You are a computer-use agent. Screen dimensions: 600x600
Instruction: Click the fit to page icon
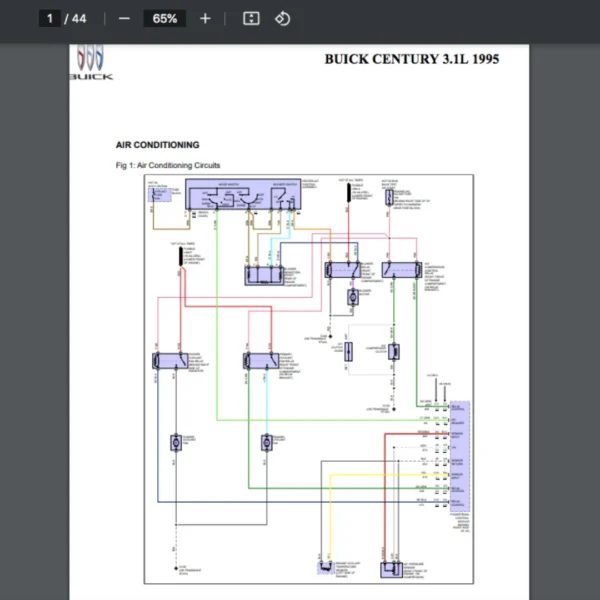[x=252, y=18]
